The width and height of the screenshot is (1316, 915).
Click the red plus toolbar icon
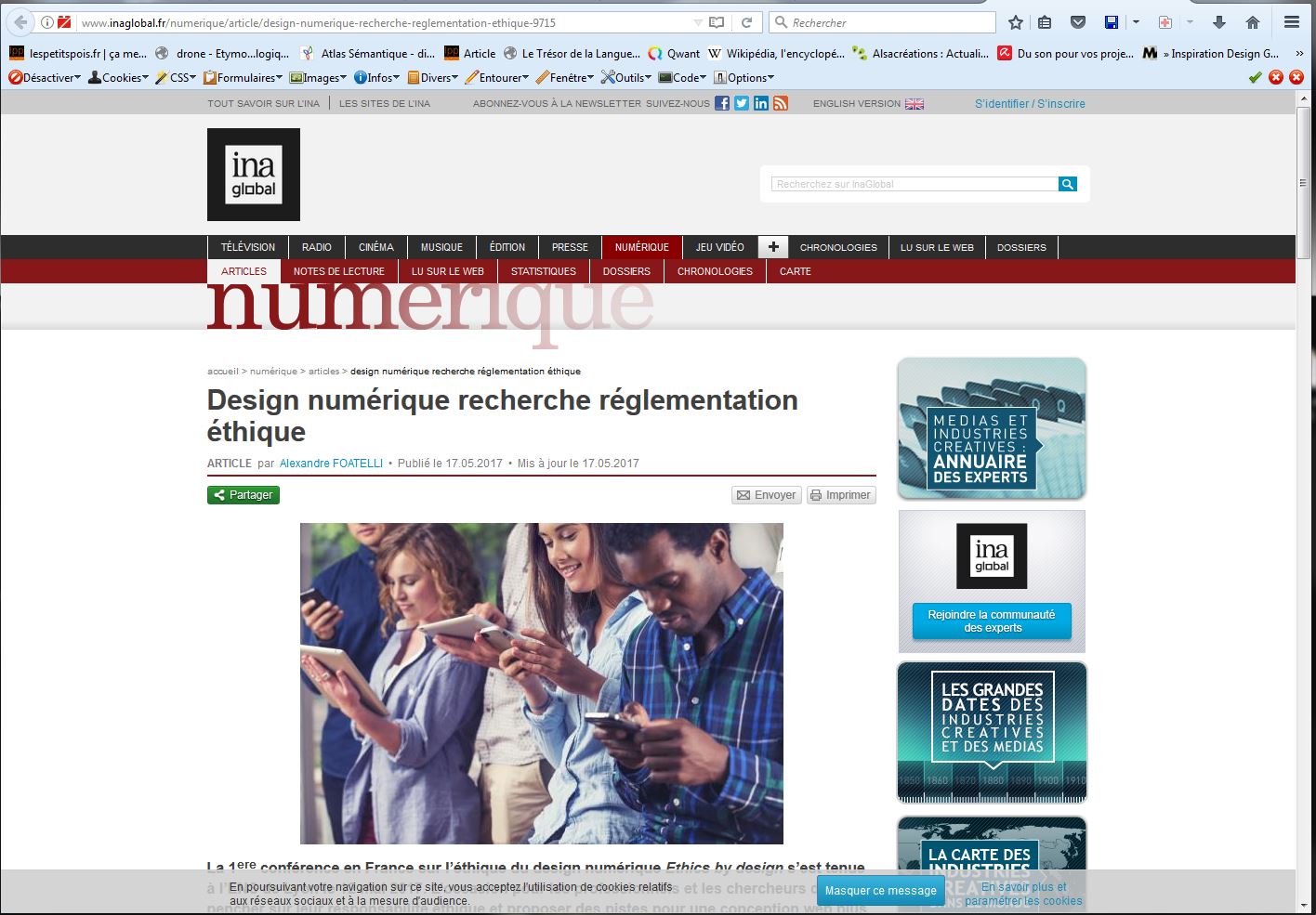tap(1165, 22)
